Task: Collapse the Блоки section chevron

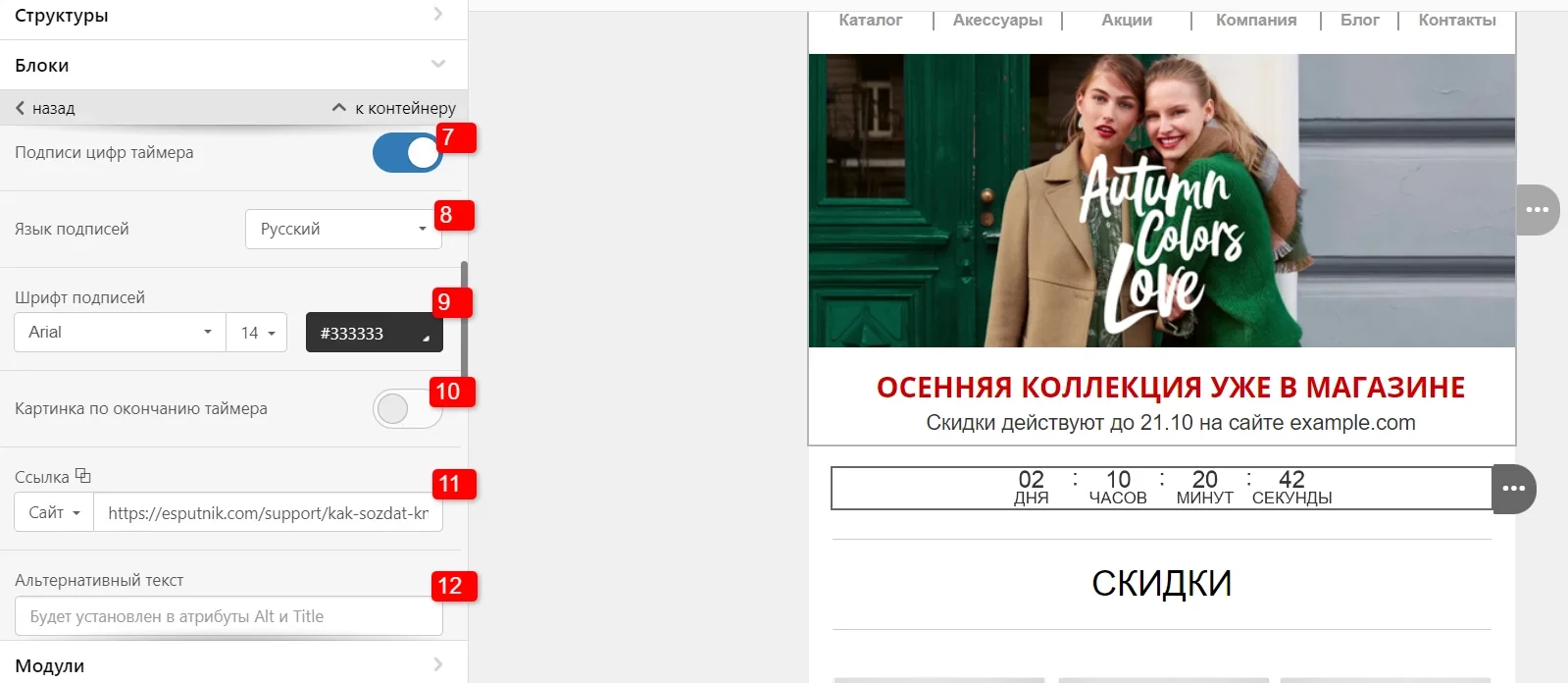Action: (438, 65)
